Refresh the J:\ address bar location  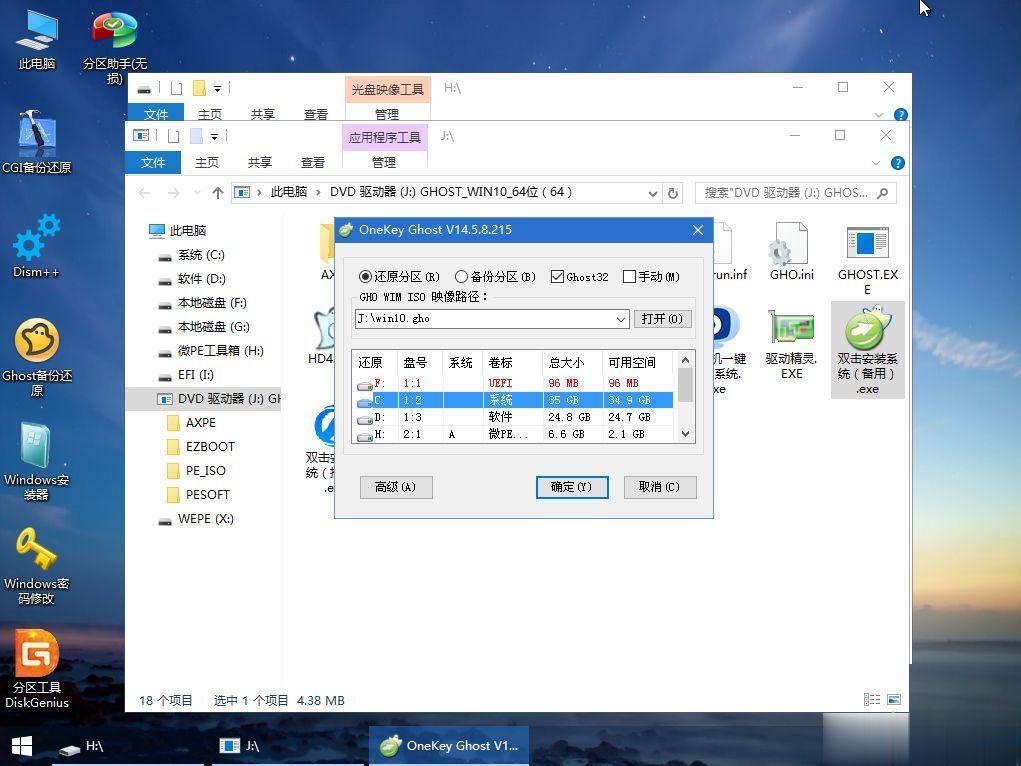pyautogui.click(x=673, y=193)
